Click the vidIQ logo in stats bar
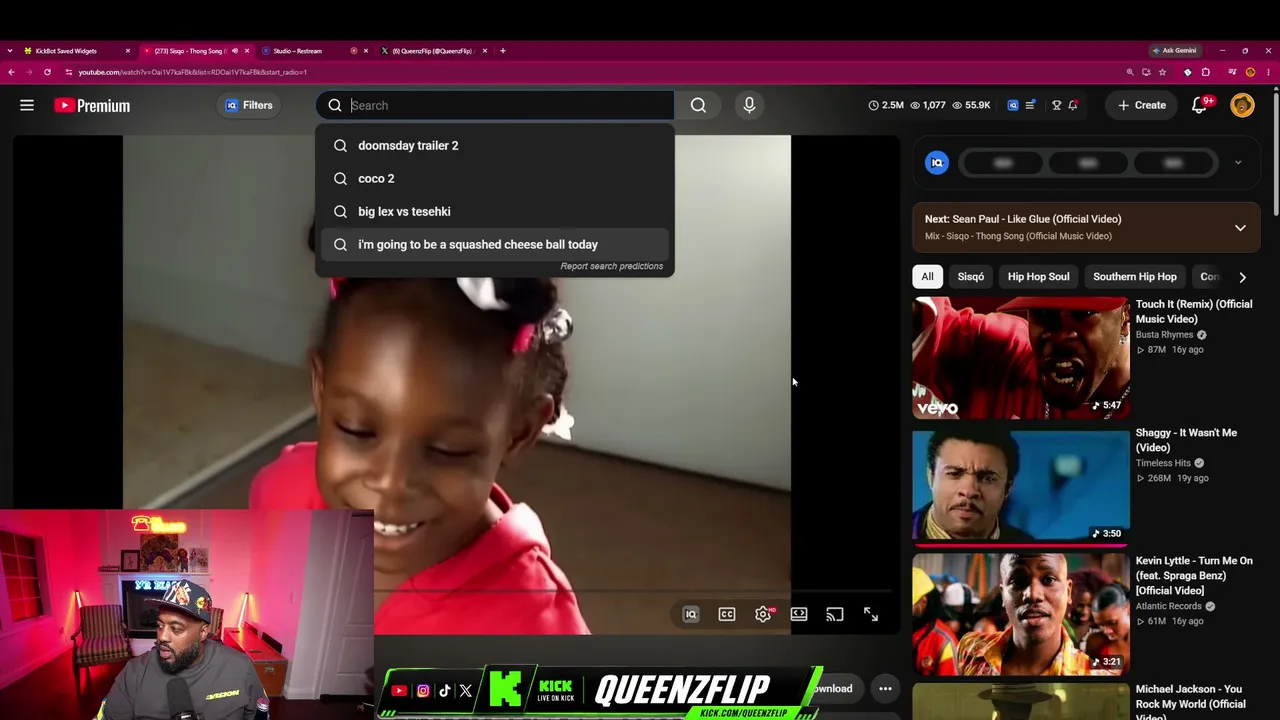The image size is (1280, 720). [x=1013, y=105]
